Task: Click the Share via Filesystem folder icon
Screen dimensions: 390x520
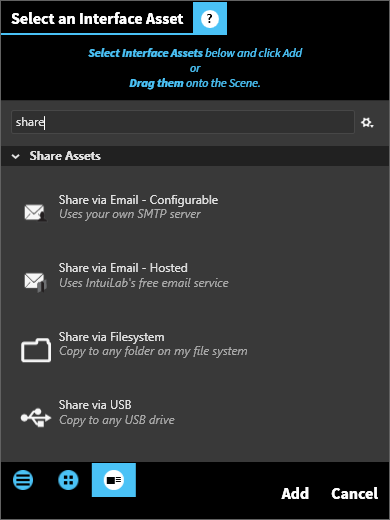Action: coord(36,350)
